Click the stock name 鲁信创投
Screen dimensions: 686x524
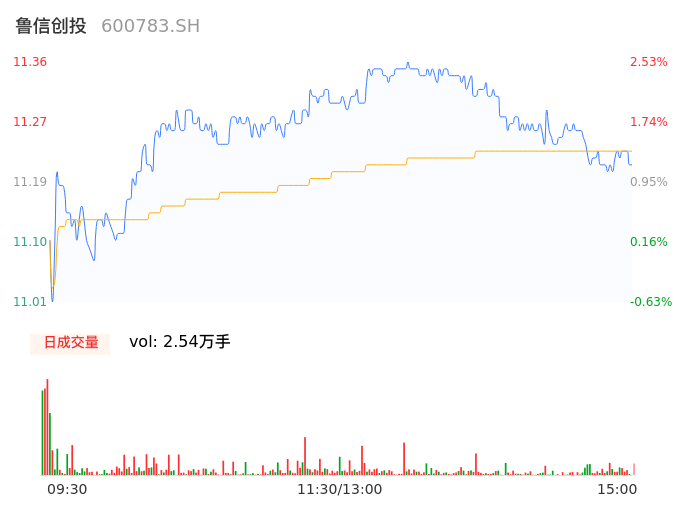pos(50,26)
